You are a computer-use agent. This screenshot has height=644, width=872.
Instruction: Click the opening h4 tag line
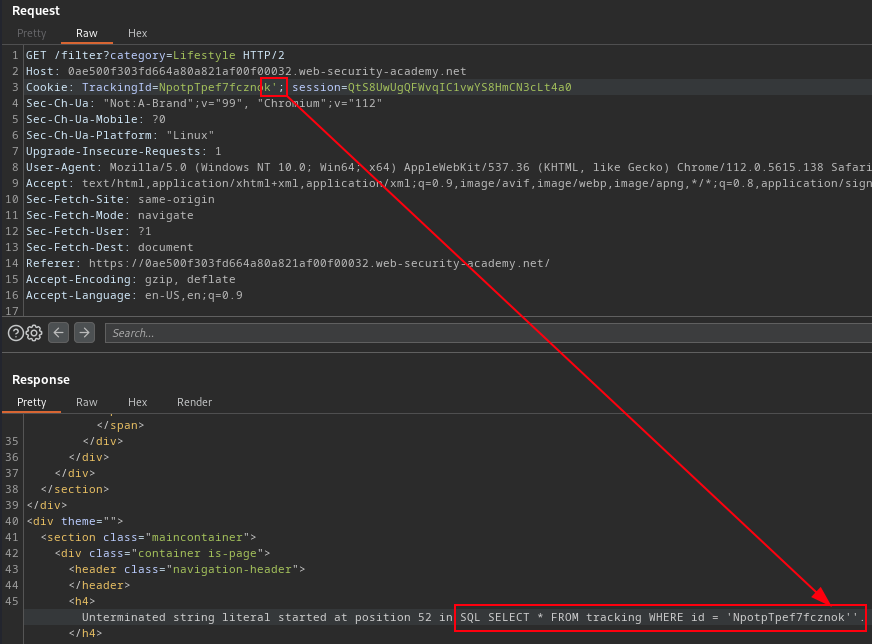click(82, 602)
